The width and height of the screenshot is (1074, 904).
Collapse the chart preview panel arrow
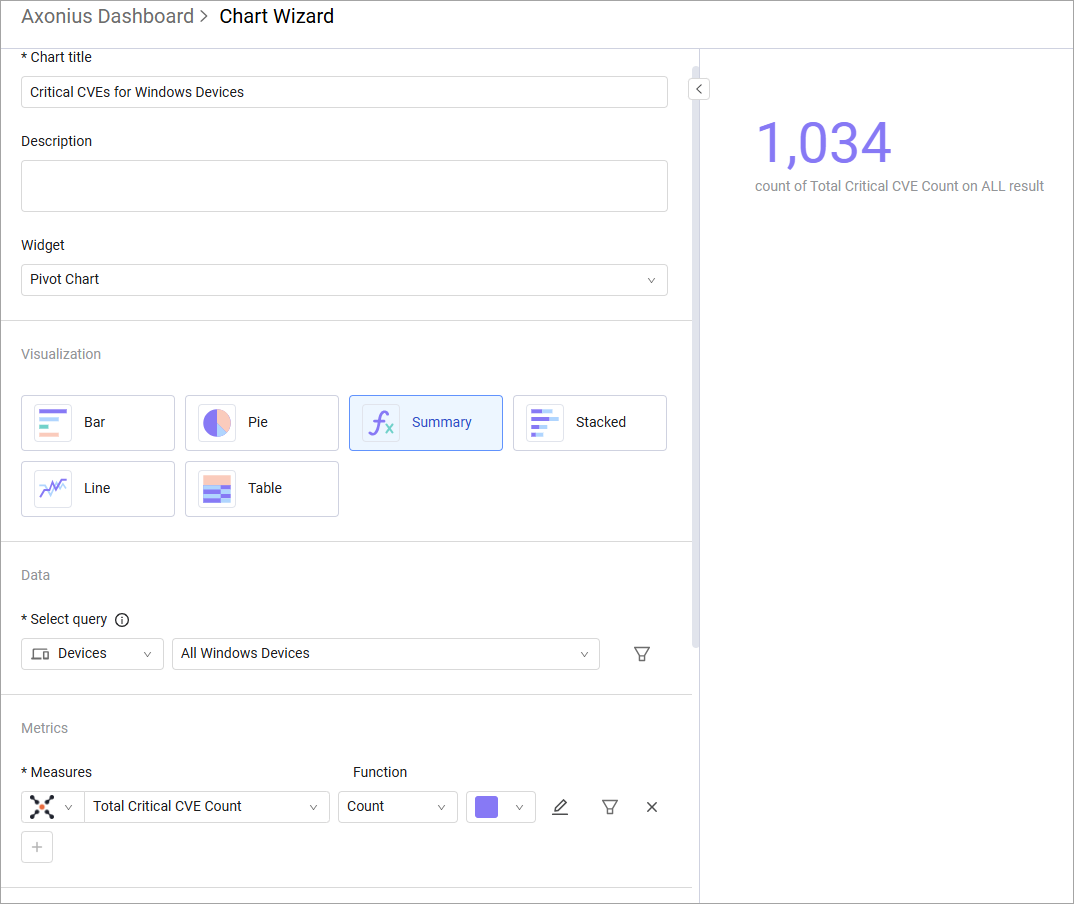[699, 89]
